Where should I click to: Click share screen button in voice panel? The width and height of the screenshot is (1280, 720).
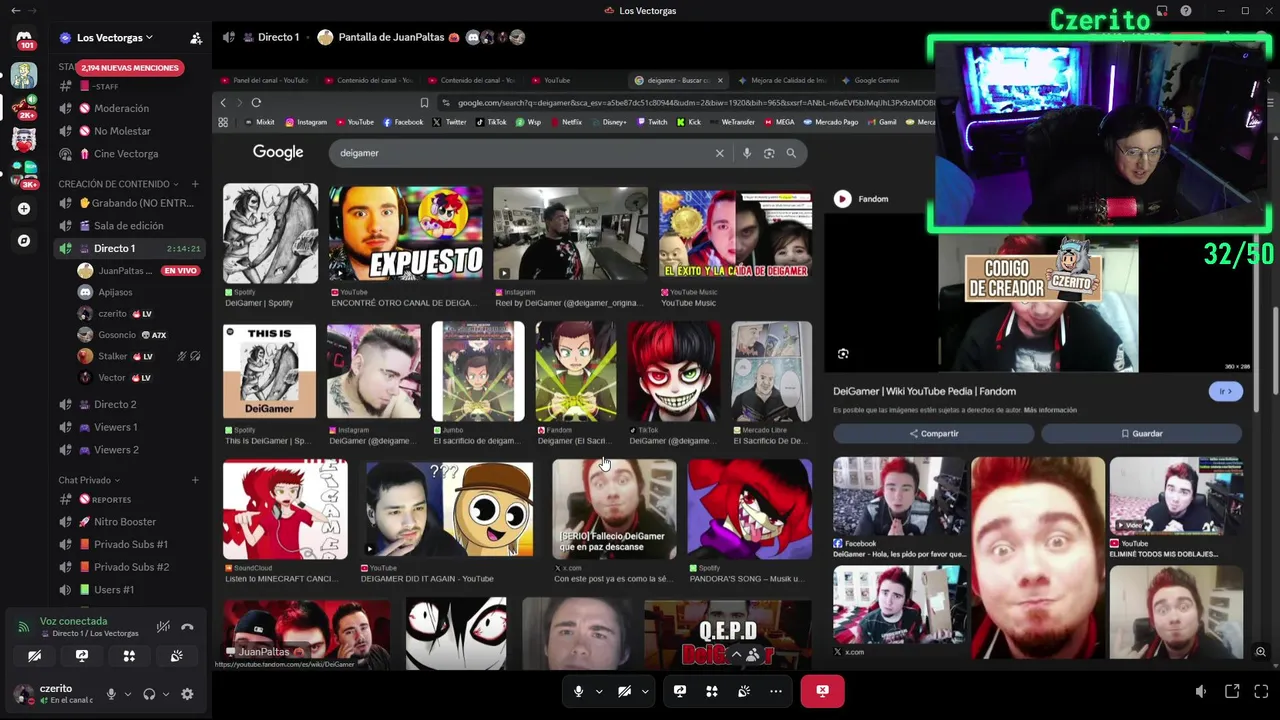[x=82, y=656]
